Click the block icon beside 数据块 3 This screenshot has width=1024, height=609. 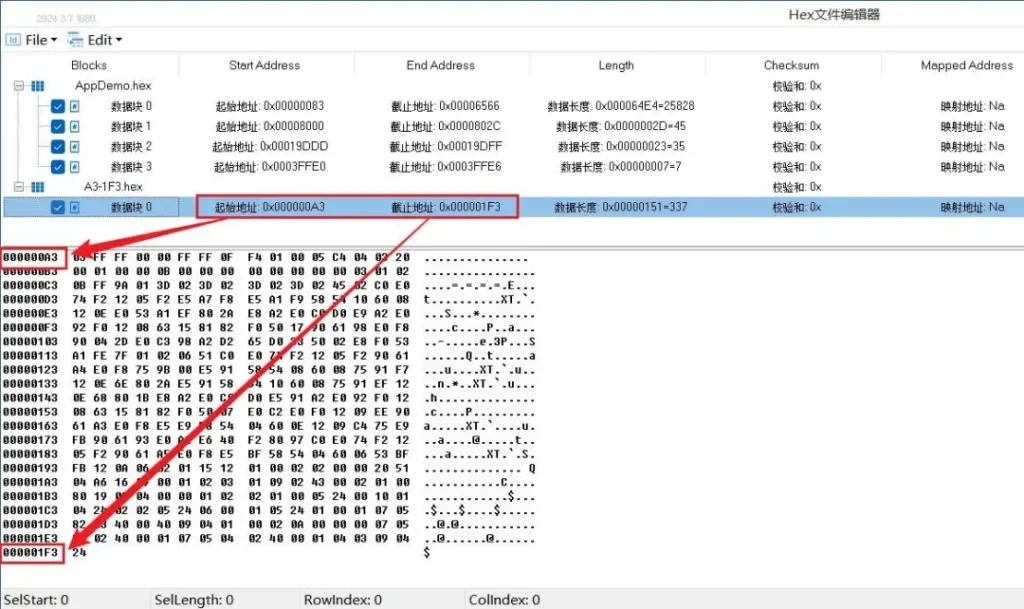click(75, 167)
